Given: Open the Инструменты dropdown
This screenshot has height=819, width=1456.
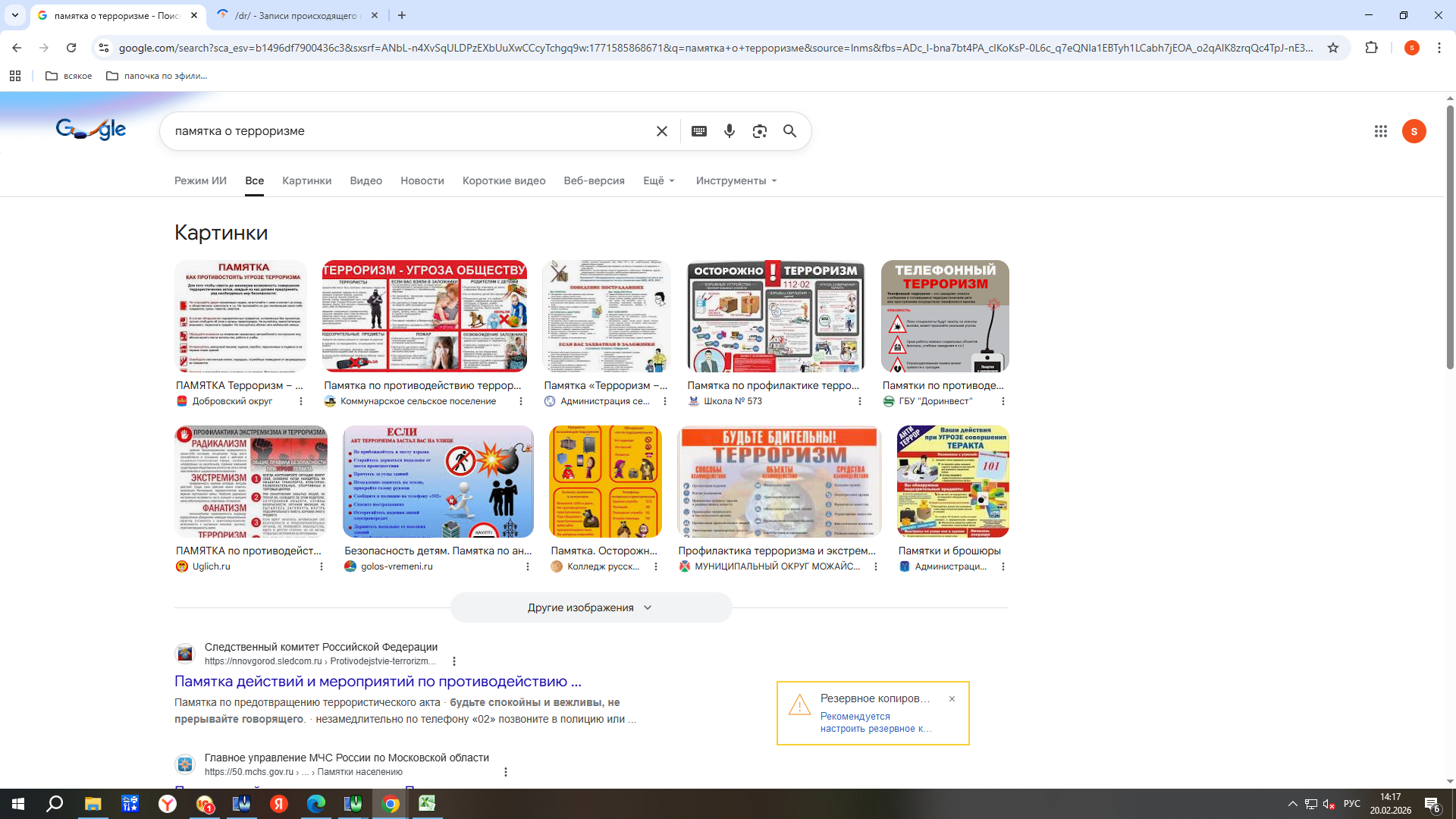Looking at the screenshot, I should point(736,180).
